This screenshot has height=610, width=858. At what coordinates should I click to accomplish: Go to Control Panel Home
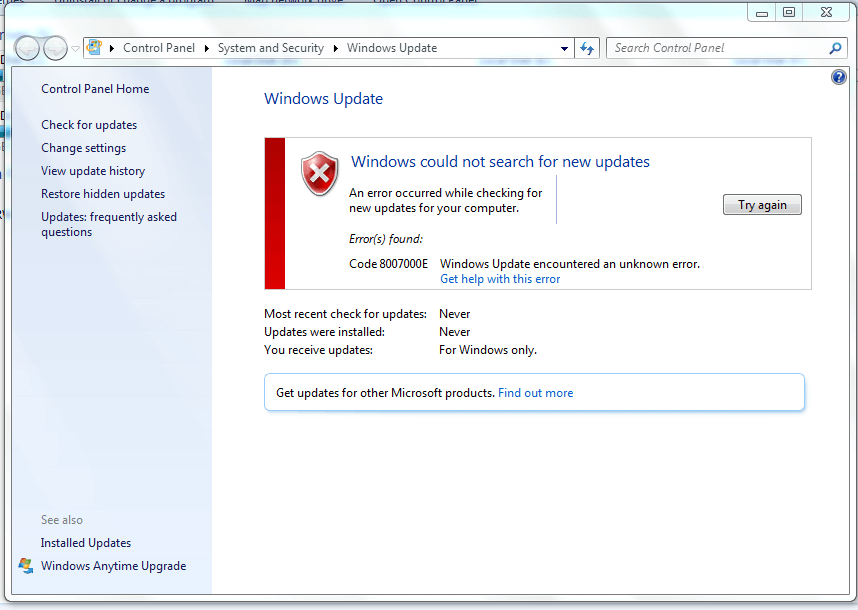point(95,89)
